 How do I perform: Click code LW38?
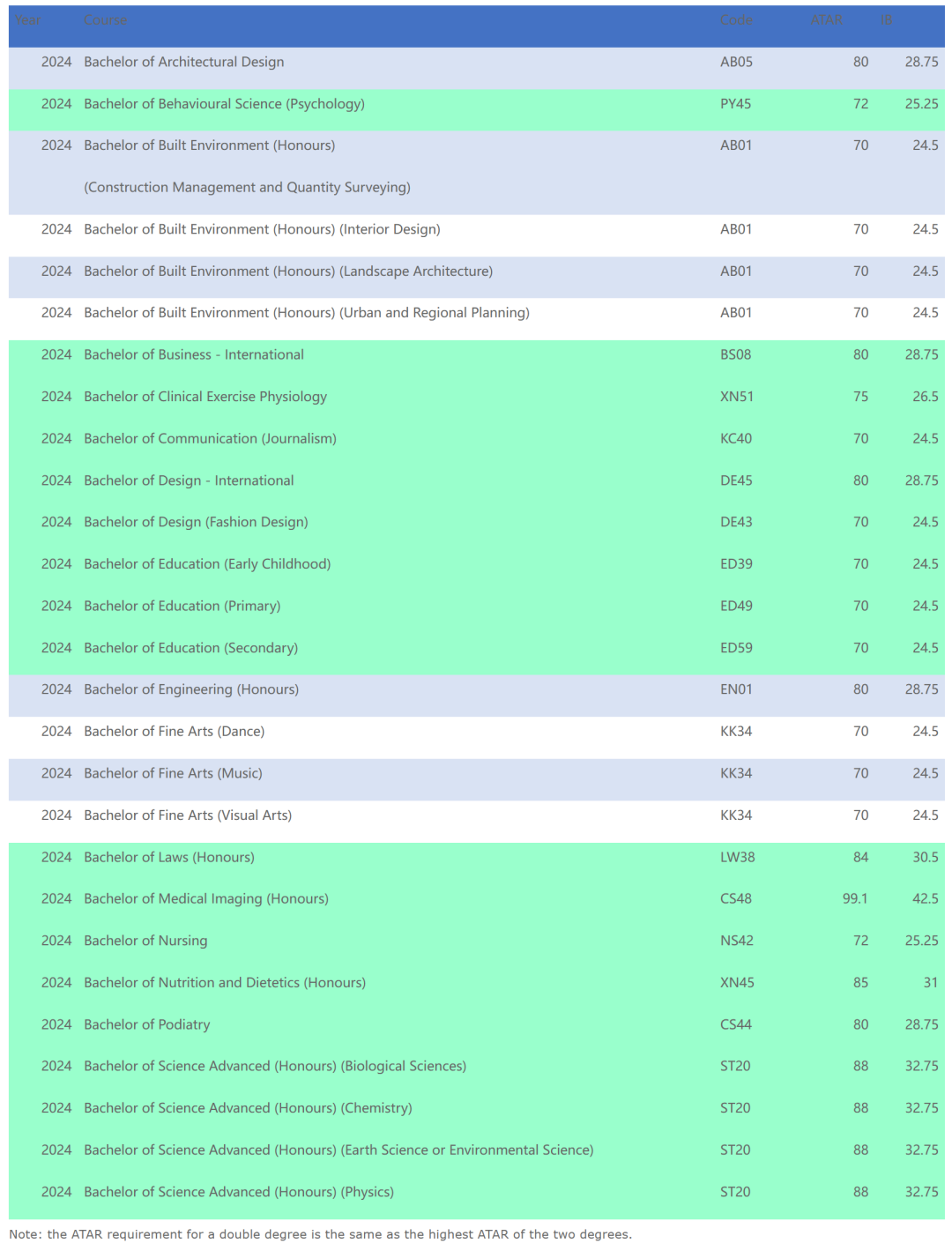(x=737, y=857)
